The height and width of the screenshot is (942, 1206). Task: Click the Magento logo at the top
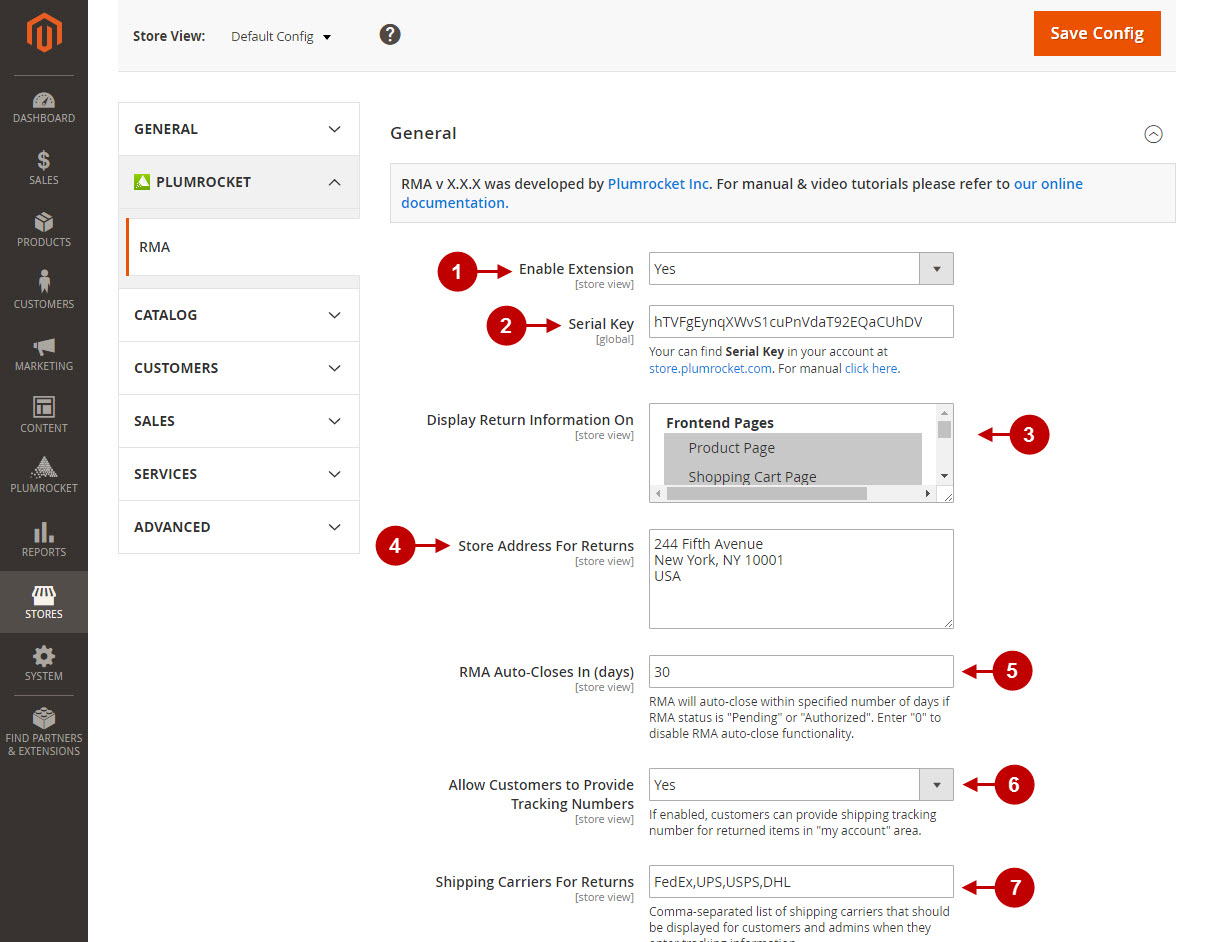43,30
